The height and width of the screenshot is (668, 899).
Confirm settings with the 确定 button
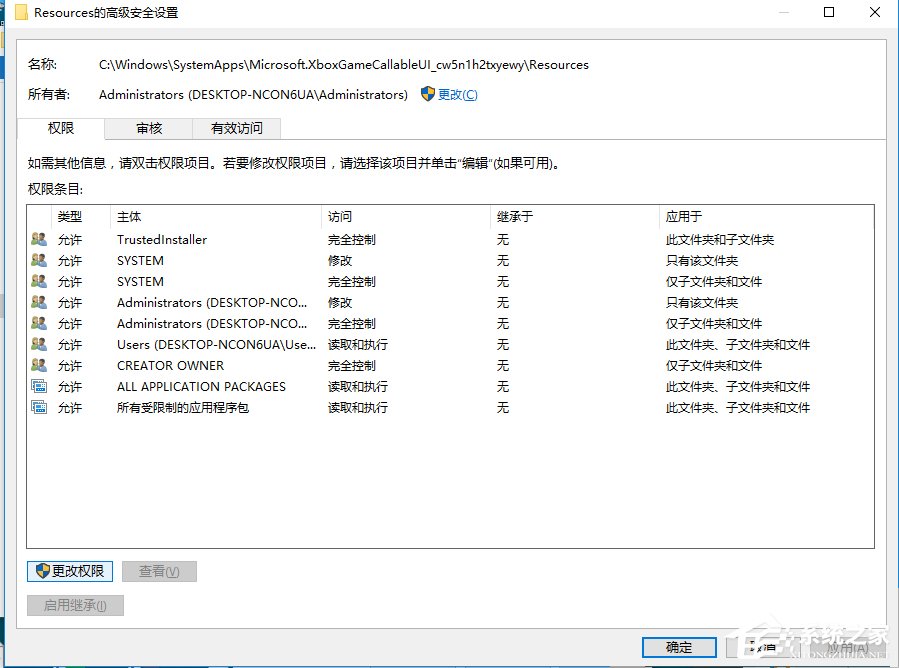coord(678,647)
